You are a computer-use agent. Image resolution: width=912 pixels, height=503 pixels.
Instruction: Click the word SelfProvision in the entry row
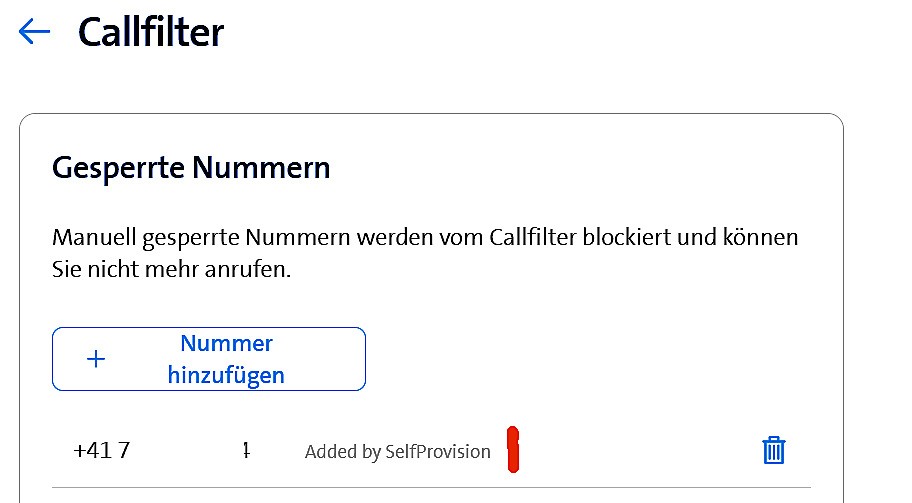point(438,451)
